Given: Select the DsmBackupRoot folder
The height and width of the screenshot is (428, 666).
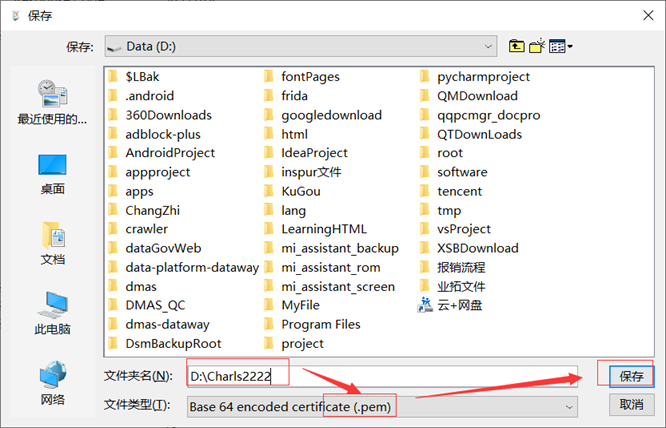Looking at the screenshot, I should pyautogui.click(x=165, y=344).
